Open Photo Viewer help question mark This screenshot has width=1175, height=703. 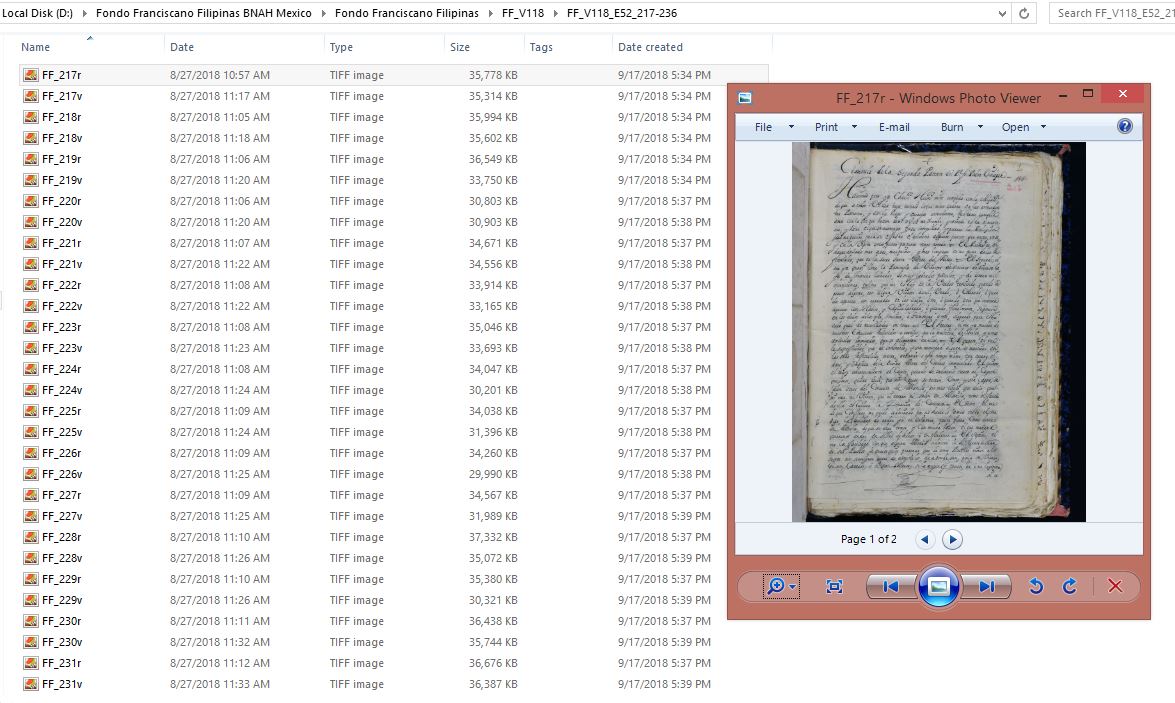1124,127
